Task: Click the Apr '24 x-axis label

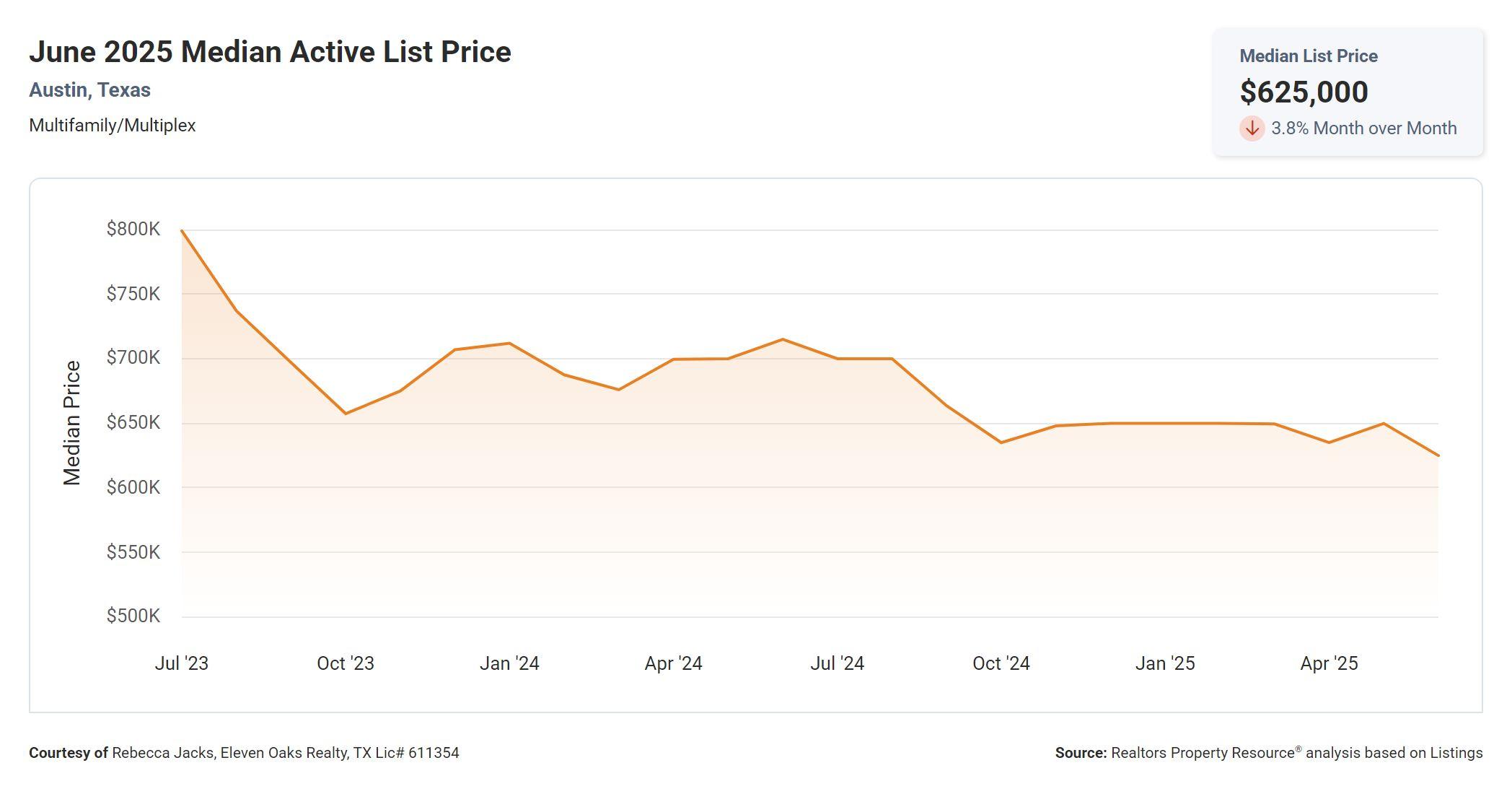Action: [673, 663]
